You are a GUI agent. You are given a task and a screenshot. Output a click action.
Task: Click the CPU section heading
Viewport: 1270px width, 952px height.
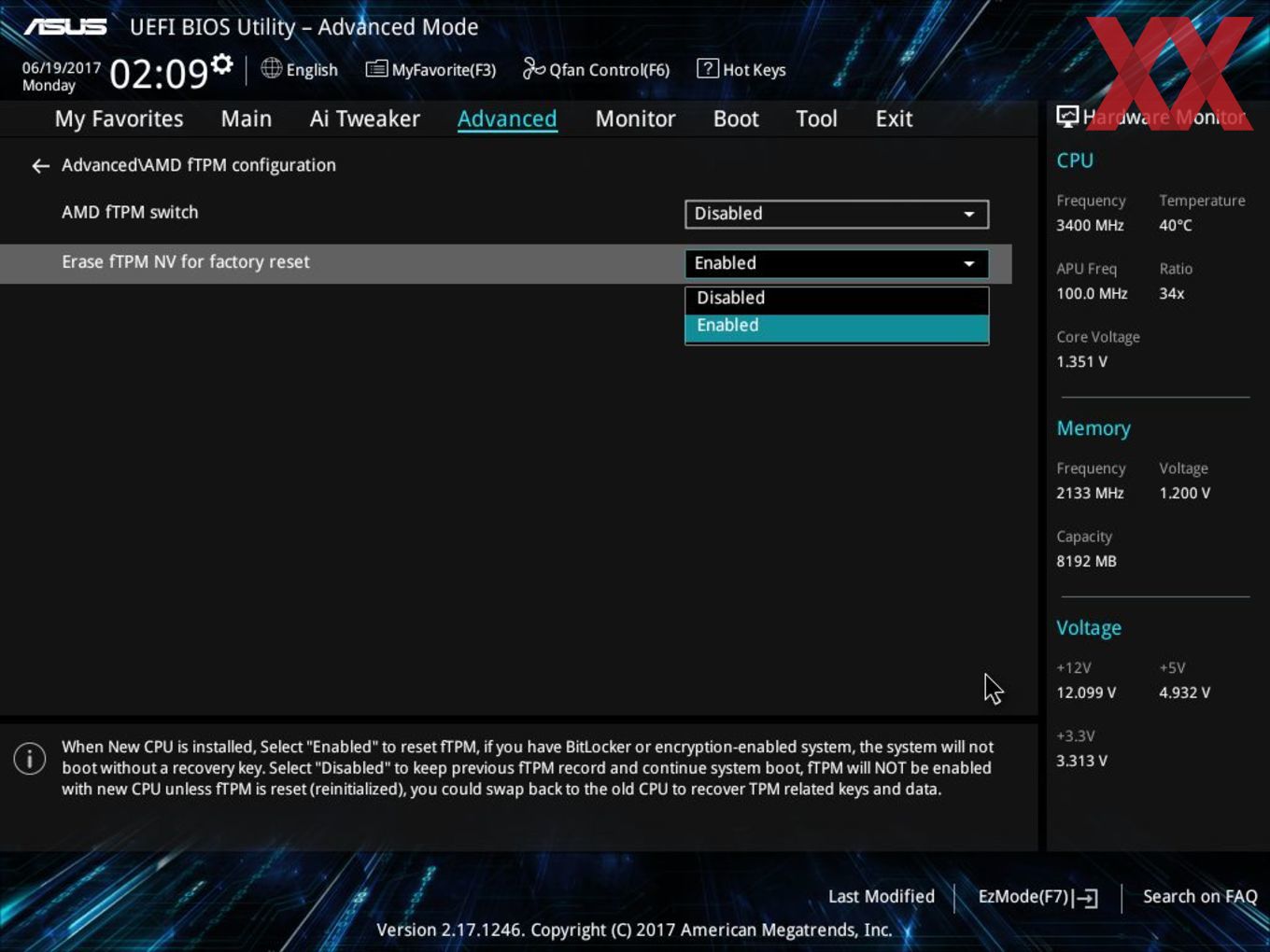pos(1075,161)
